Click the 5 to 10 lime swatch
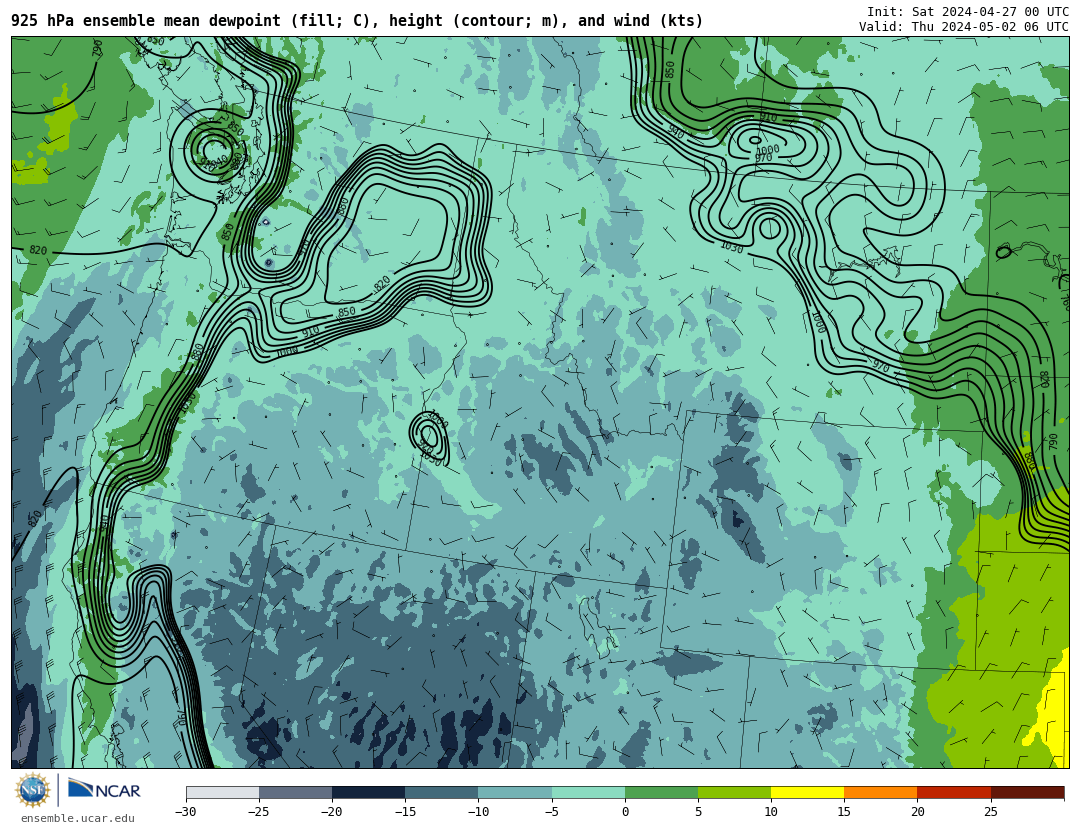1080x831 pixels. [734, 792]
